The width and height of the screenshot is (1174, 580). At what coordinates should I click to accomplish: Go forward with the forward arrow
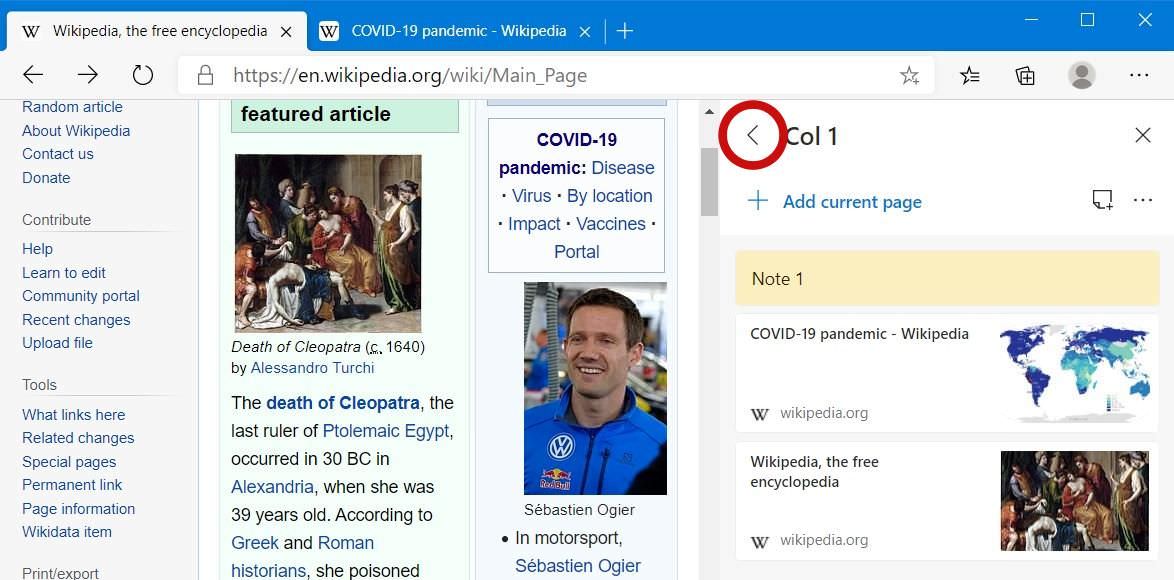(88, 75)
